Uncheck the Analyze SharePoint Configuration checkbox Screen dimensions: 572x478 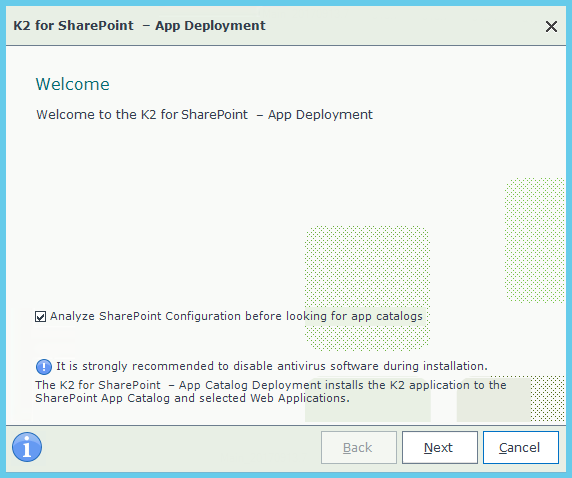click(x=40, y=316)
